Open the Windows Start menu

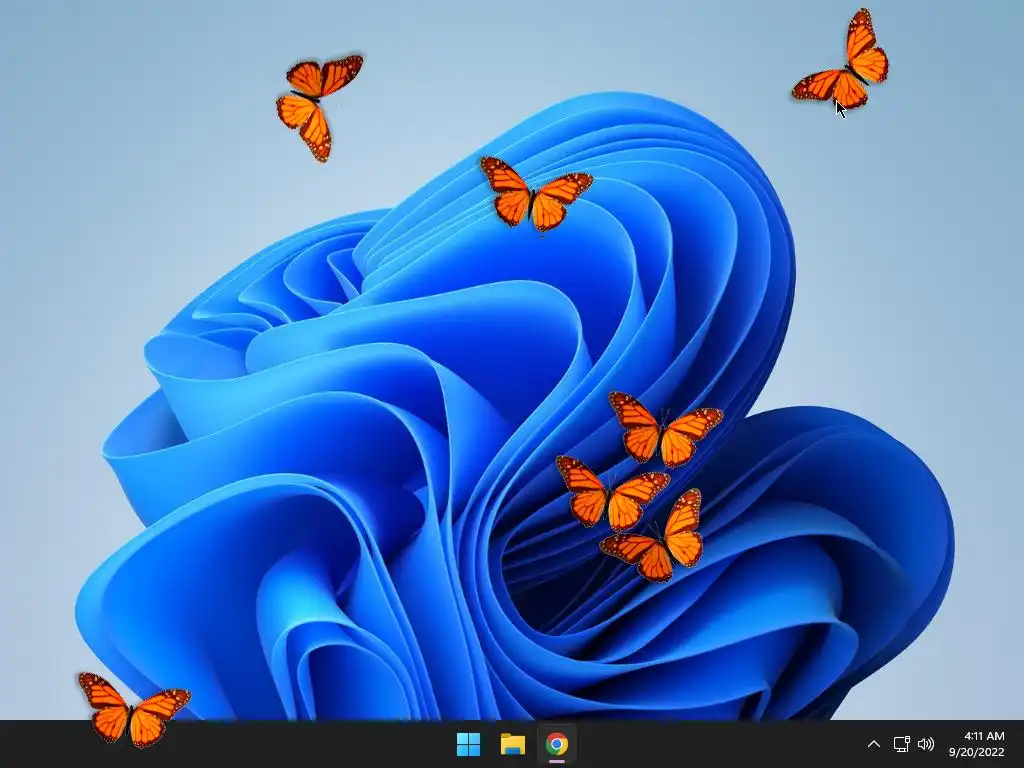click(x=468, y=744)
